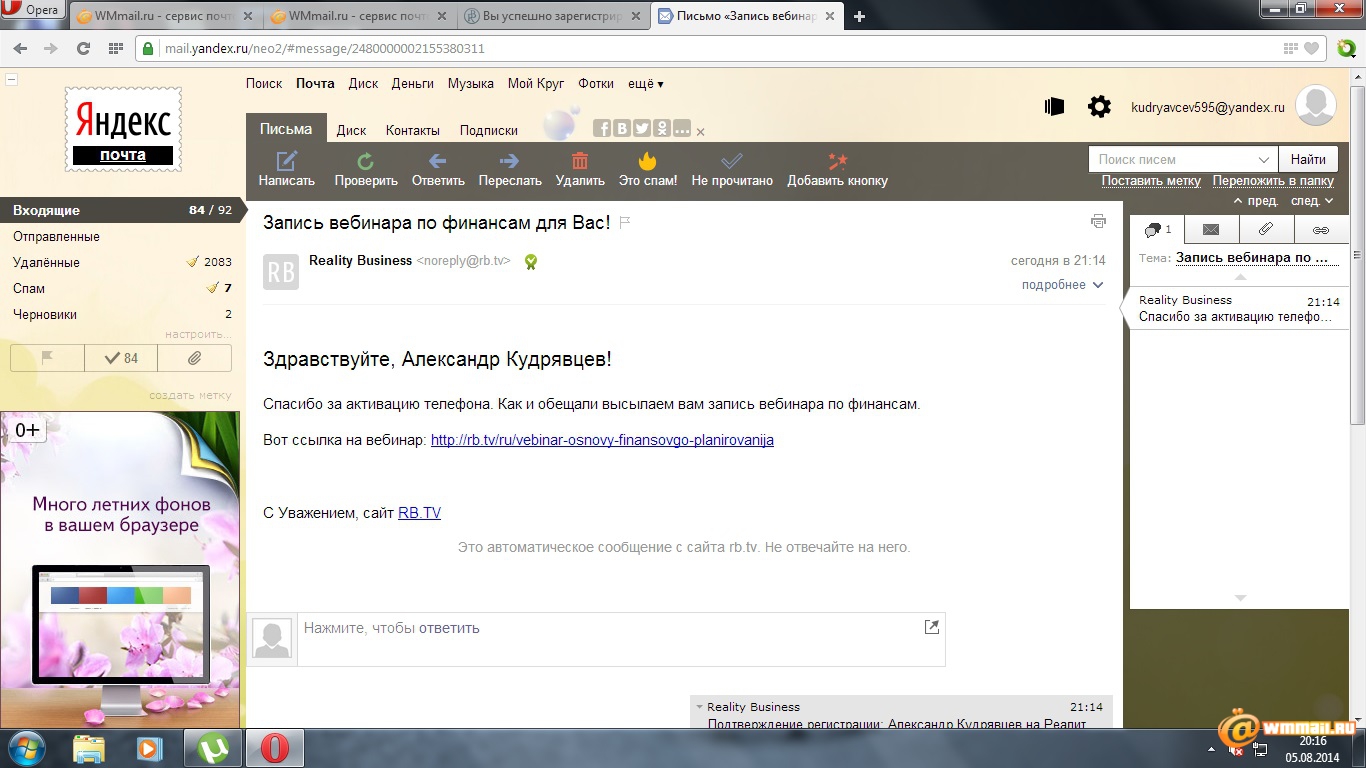Click the Ответить reply arrow
The height and width of the screenshot is (768, 1366).
437,160
